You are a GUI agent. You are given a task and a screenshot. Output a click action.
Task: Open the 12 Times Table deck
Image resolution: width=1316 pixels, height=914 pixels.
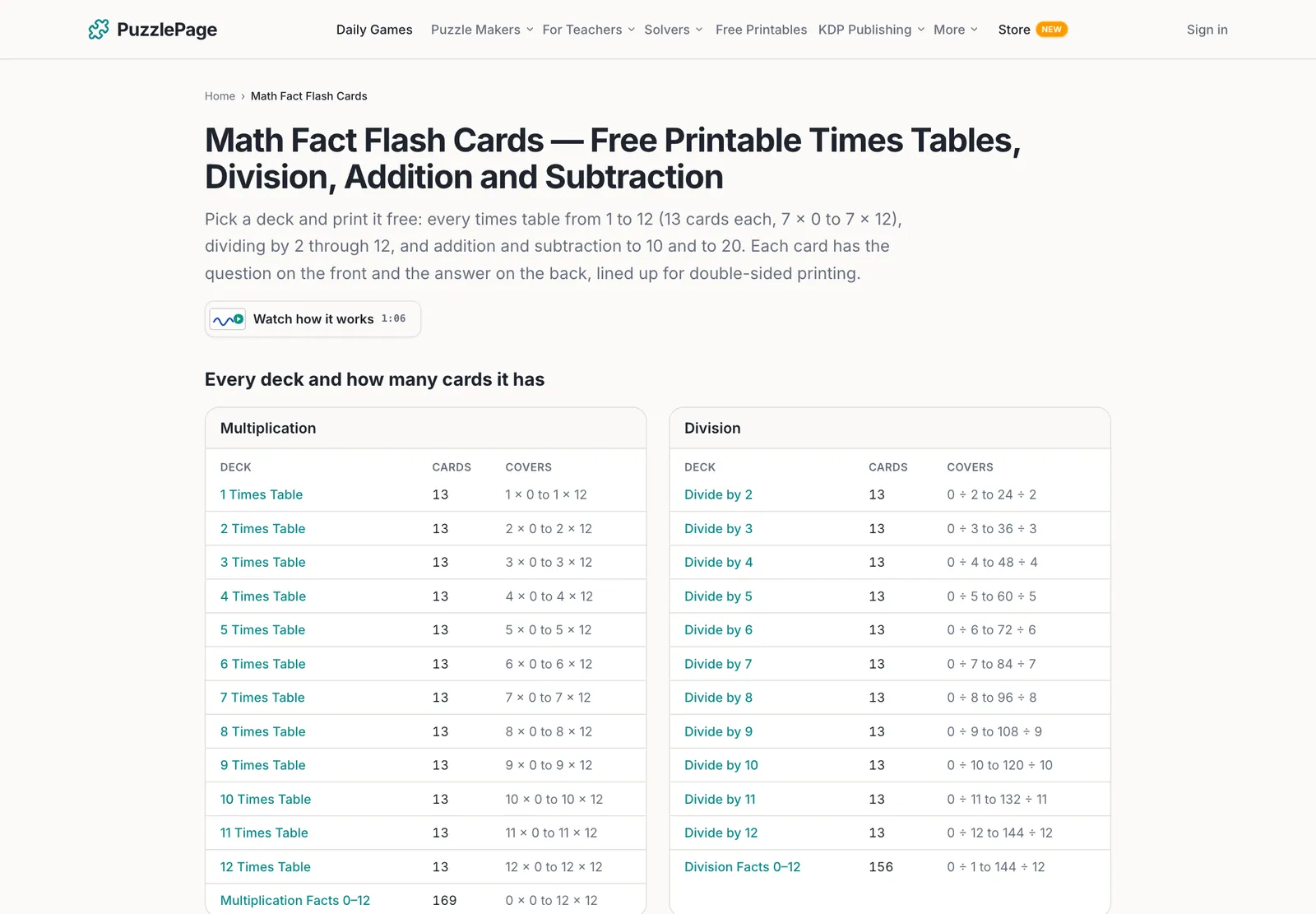coord(266,867)
